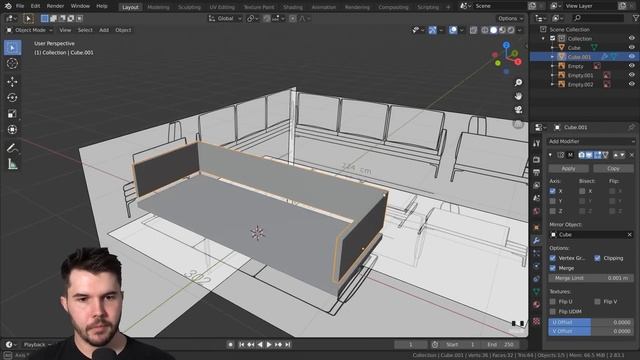Open the View Layer properties tab
640x360 pixels.
537,185
